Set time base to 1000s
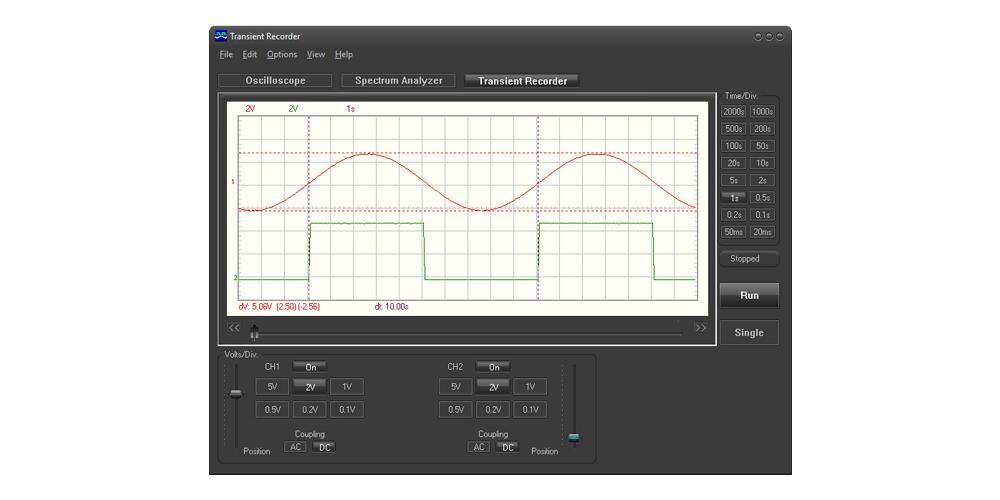Viewport: 1000px width, 500px height. [x=762, y=112]
